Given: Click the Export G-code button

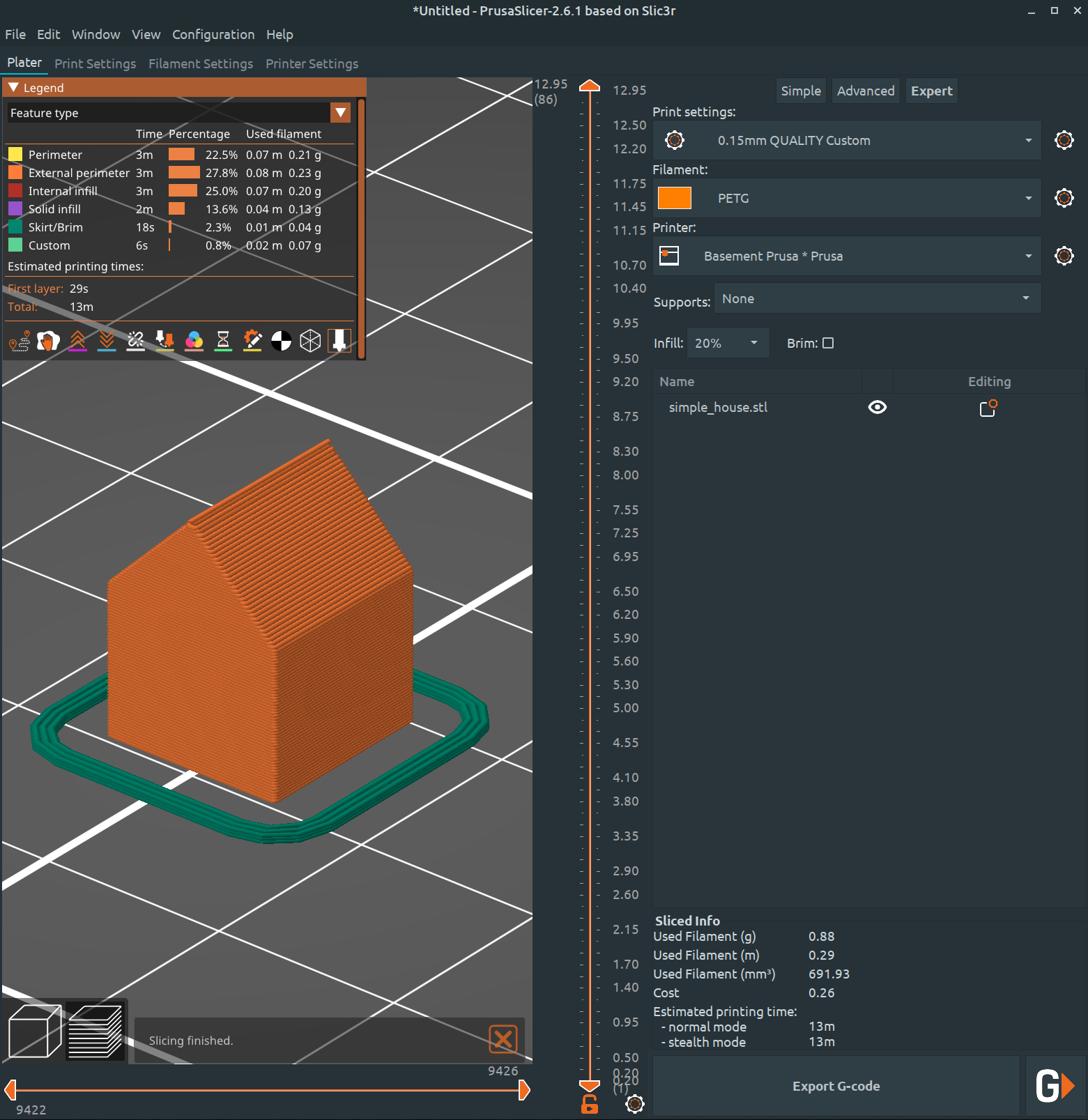Looking at the screenshot, I should 836,1086.
